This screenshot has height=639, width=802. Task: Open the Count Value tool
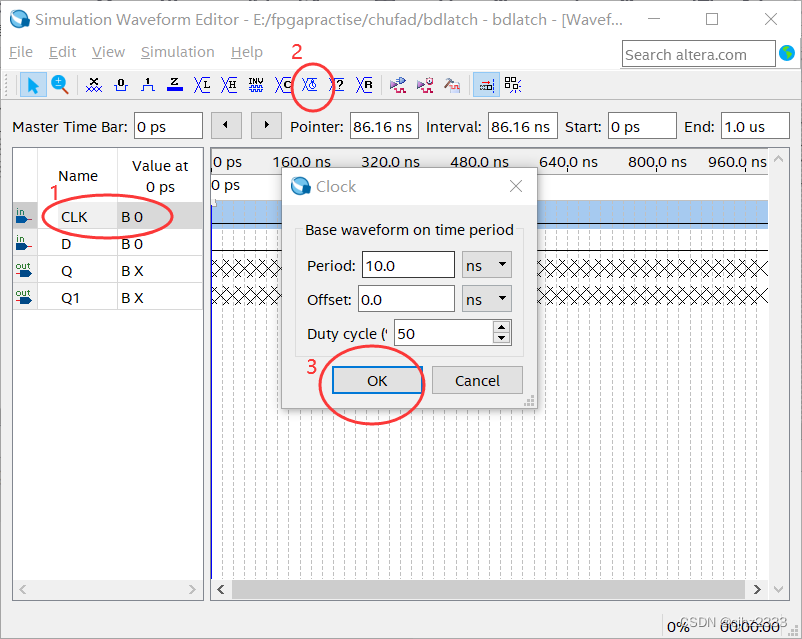pos(283,85)
